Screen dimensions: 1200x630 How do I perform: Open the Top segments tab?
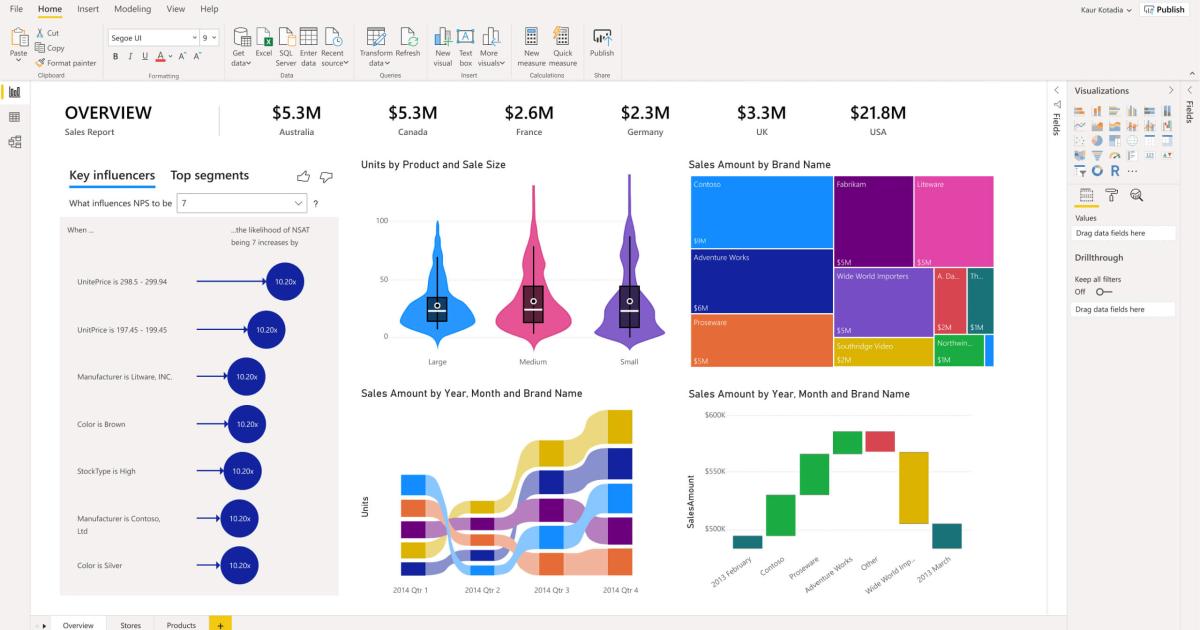click(x=209, y=175)
